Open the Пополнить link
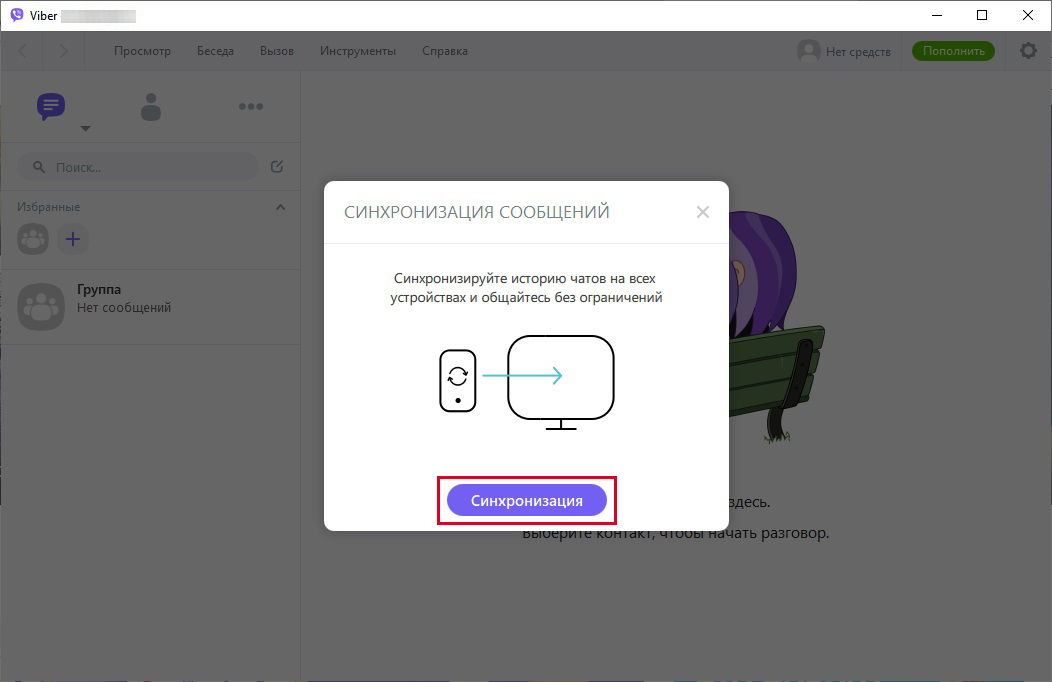Viewport: 1052px width, 682px height. point(952,50)
